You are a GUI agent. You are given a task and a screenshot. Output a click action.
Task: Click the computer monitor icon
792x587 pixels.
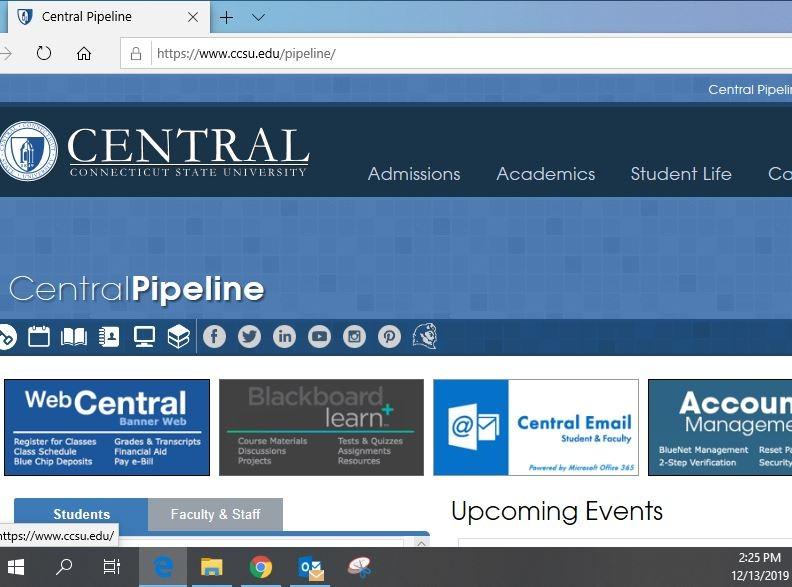(144, 336)
